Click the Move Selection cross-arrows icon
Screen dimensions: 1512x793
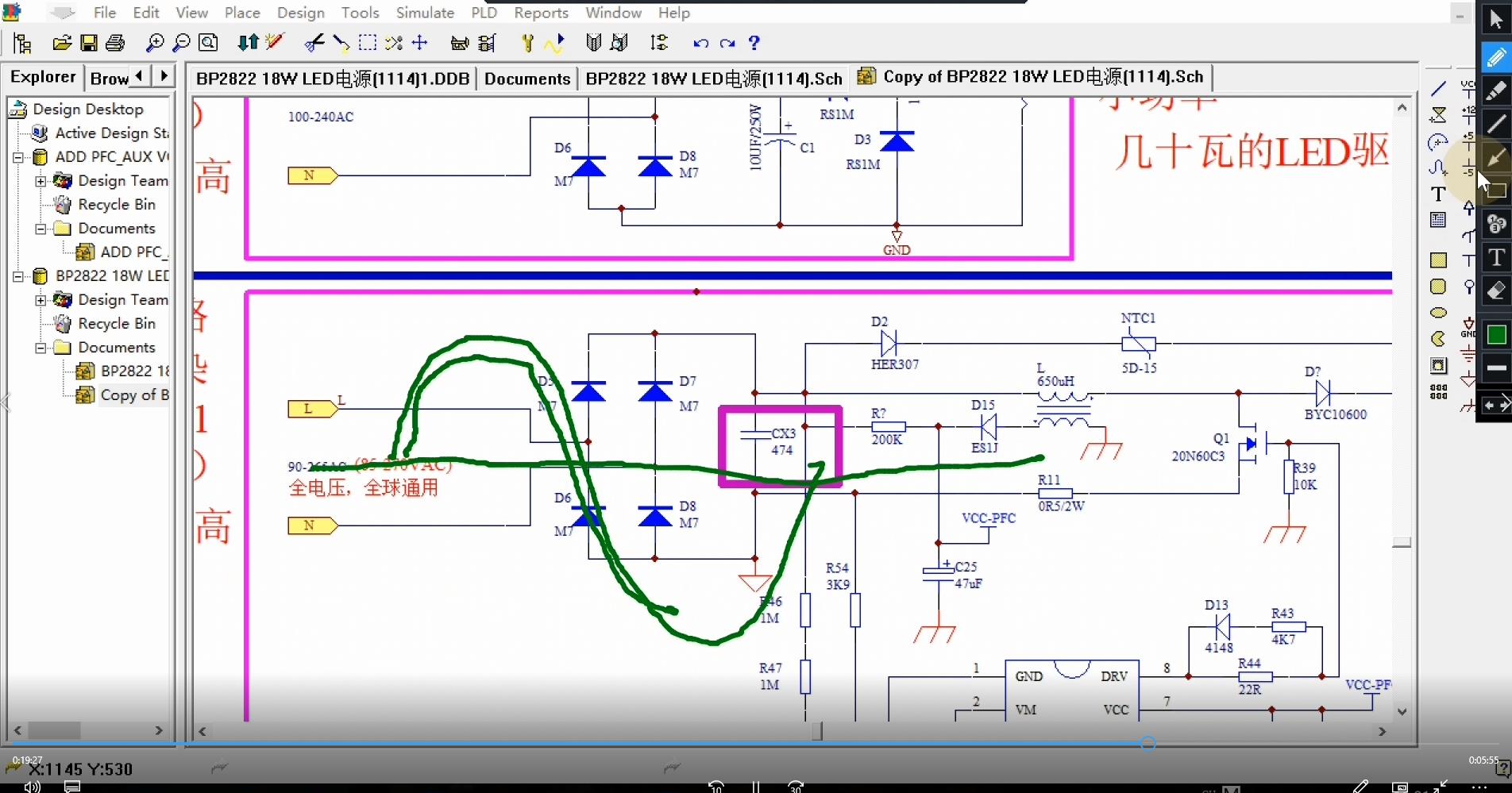coord(419,43)
